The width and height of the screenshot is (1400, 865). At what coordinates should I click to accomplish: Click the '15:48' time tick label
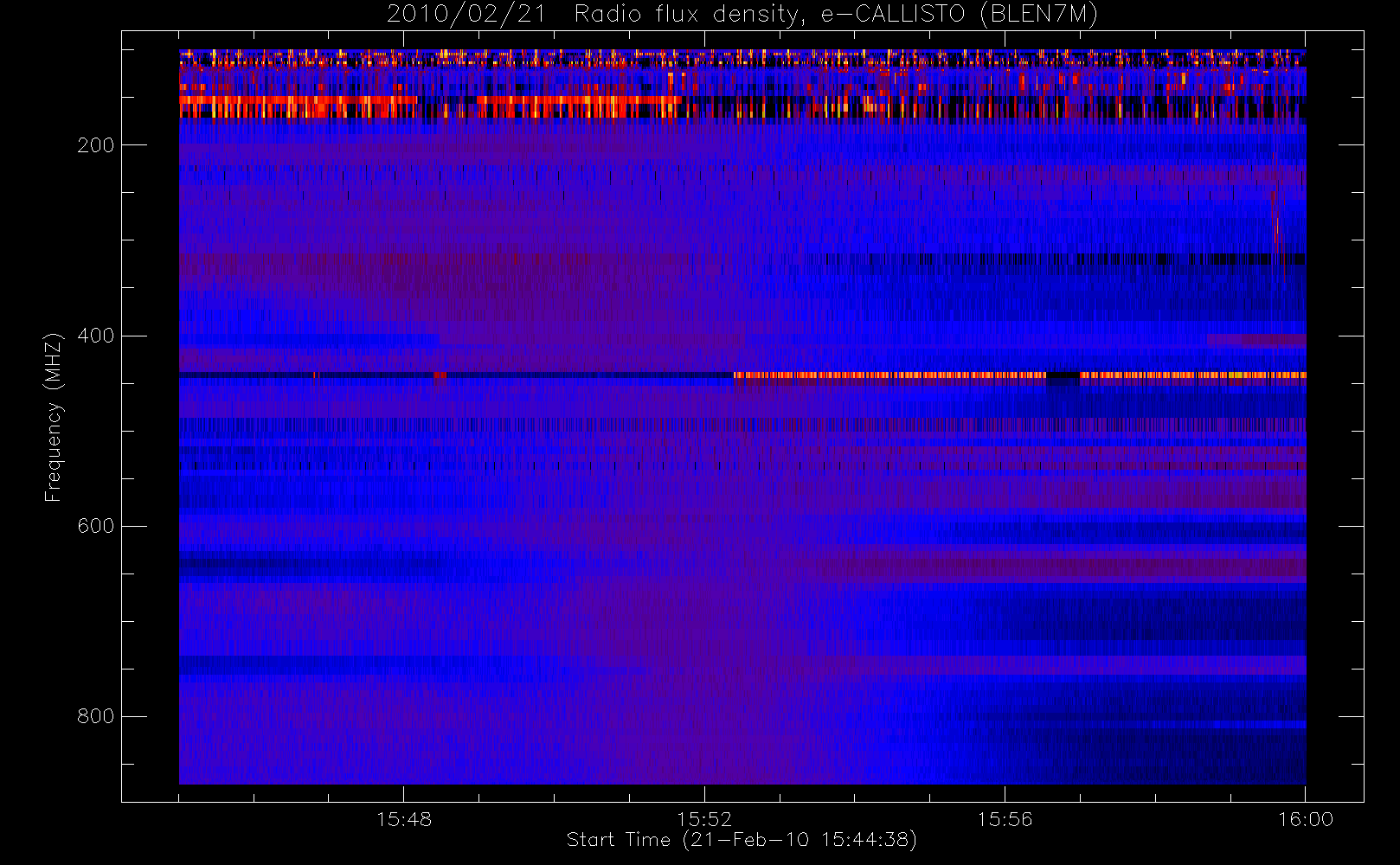tap(404, 819)
